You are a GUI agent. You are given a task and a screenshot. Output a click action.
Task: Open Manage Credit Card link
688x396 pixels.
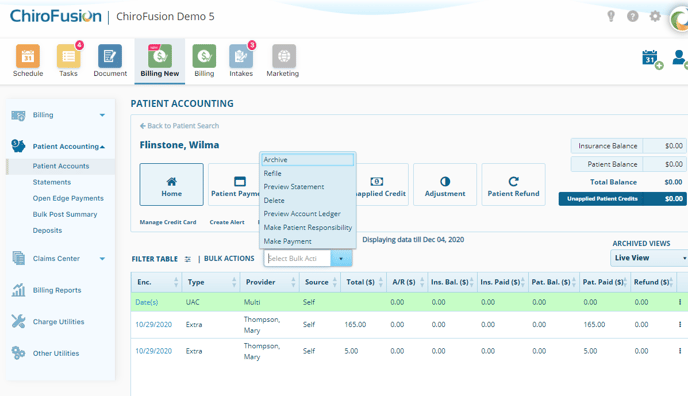(168, 222)
